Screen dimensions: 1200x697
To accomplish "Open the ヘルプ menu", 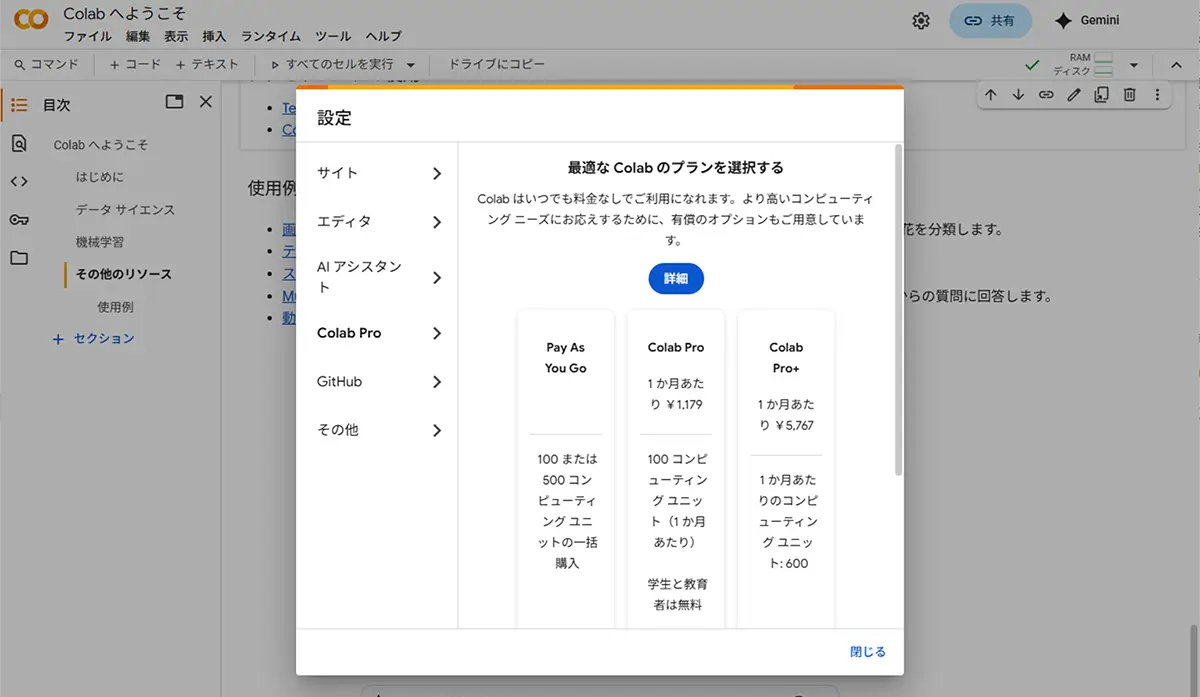I will coord(384,36).
